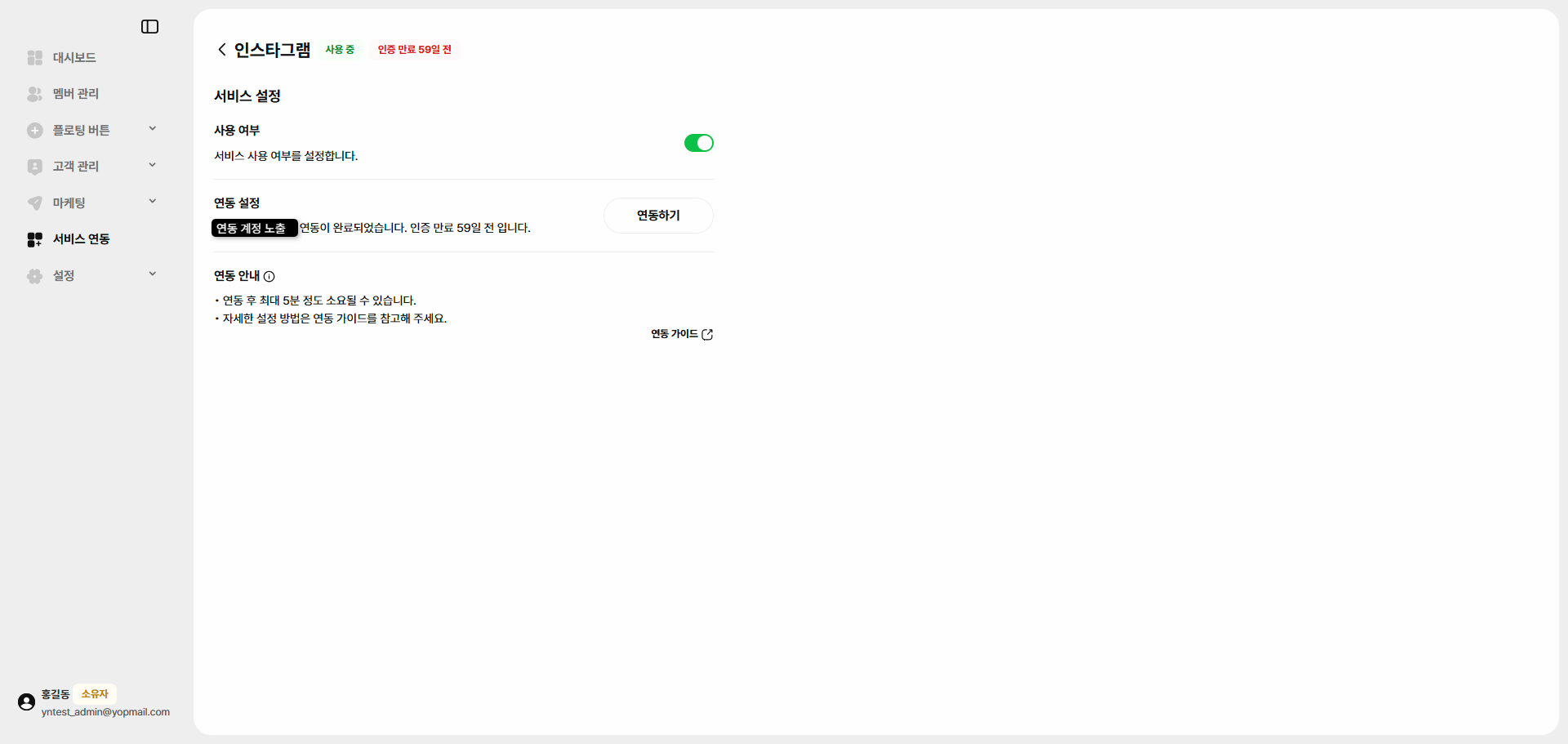1568x744 pixels.
Task: Toggle the 사용 여부 service switch off
Action: (698, 144)
